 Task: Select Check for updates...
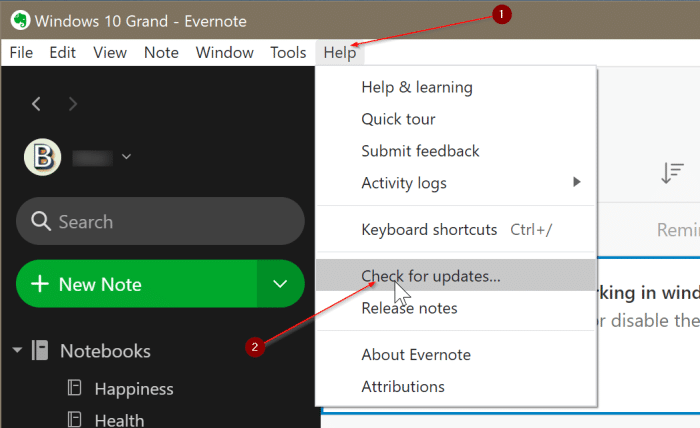coord(456,276)
